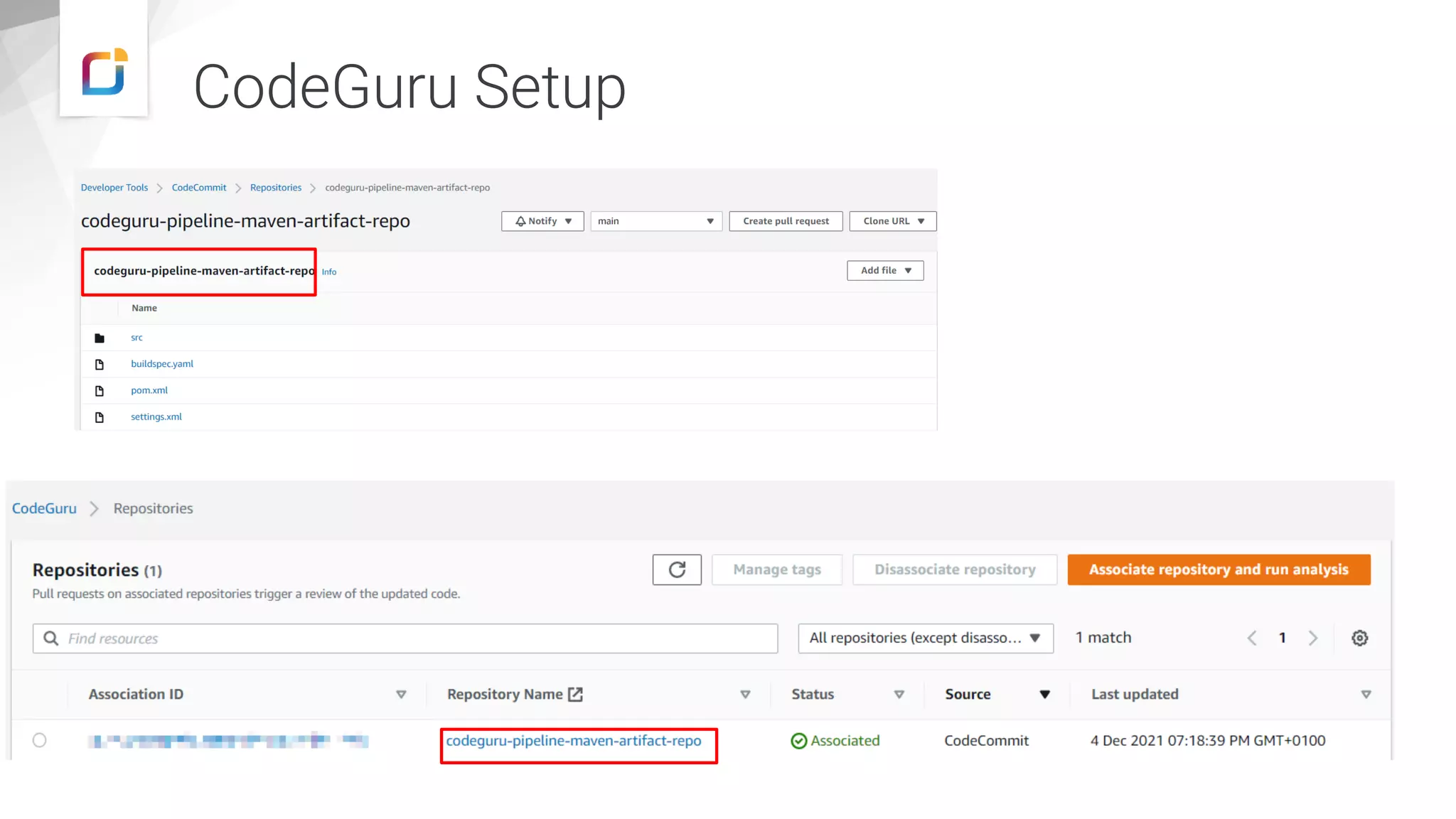Select the repository association radio button

40,740
